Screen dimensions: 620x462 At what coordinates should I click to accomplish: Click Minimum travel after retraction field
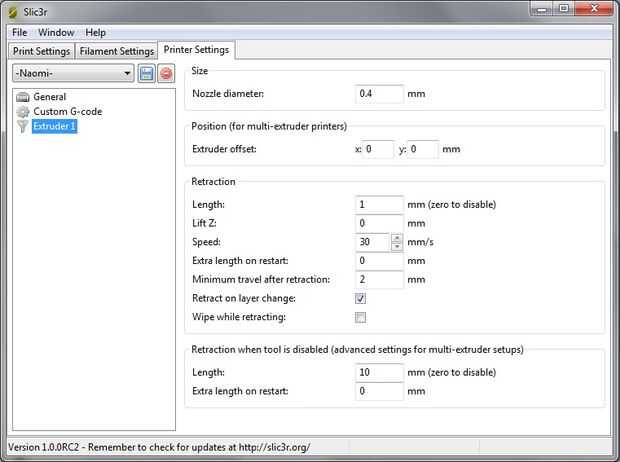pyautogui.click(x=379, y=280)
